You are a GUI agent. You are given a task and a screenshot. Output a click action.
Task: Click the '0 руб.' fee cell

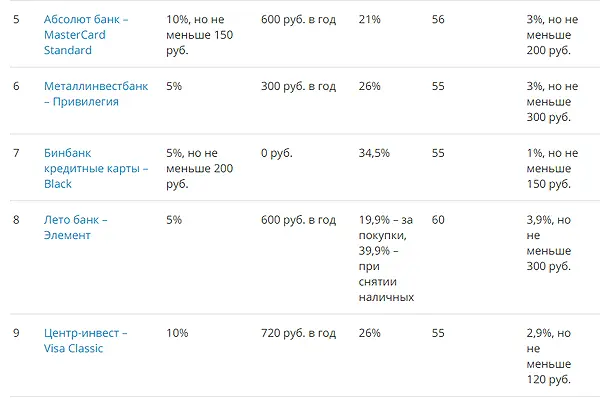[277, 153]
